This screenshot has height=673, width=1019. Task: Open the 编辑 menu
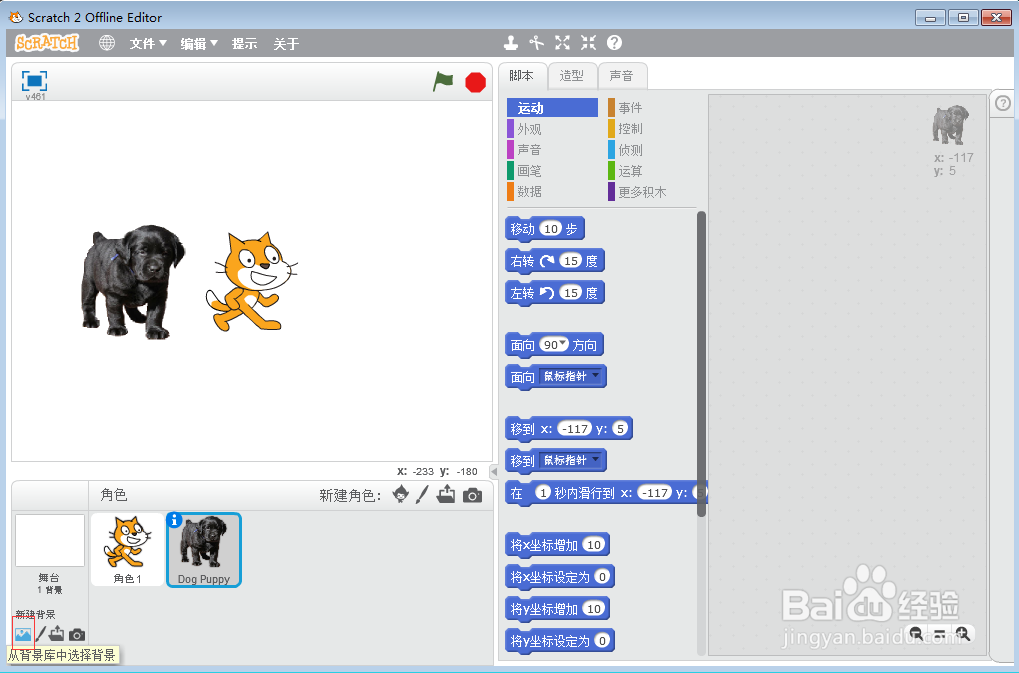[199, 44]
